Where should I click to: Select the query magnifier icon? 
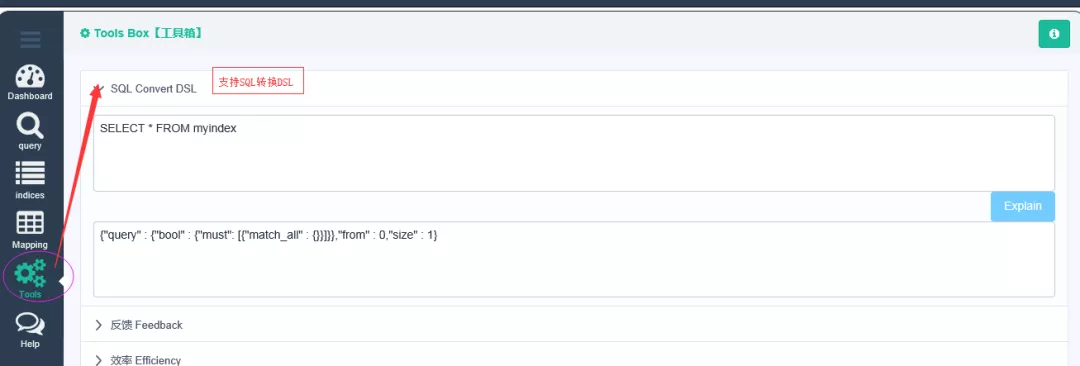30,126
